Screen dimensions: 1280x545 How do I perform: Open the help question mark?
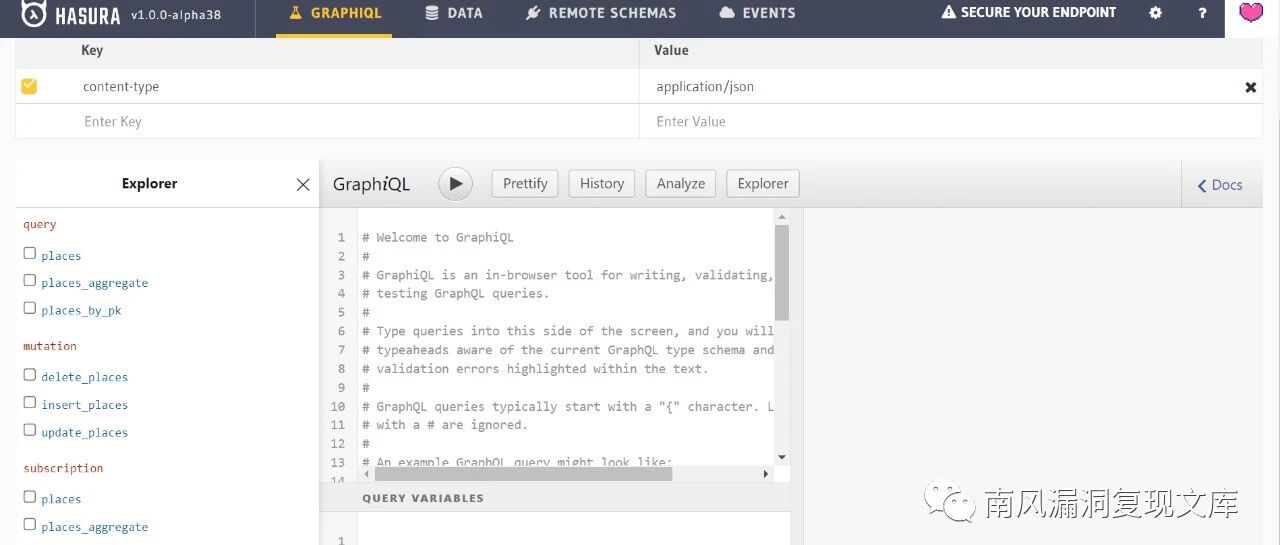click(x=1202, y=13)
